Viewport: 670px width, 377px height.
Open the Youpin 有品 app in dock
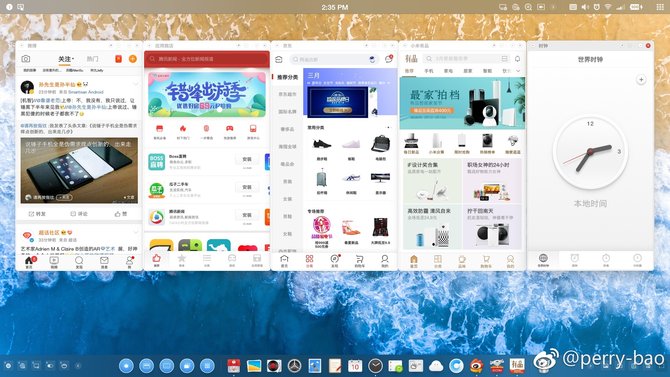coord(517,366)
